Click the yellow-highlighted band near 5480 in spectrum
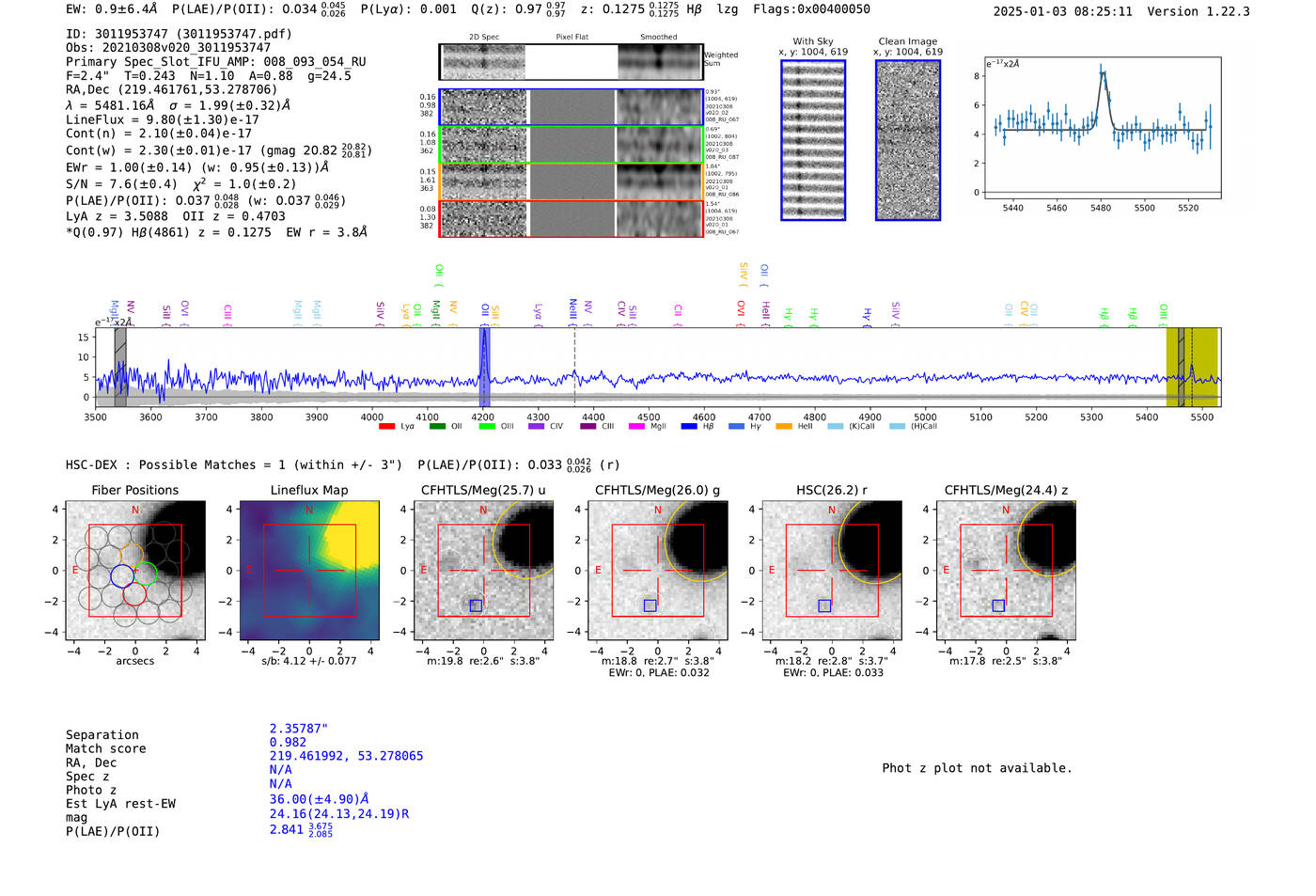Image resolution: width=1316 pixels, height=896 pixels. [1192, 367]
